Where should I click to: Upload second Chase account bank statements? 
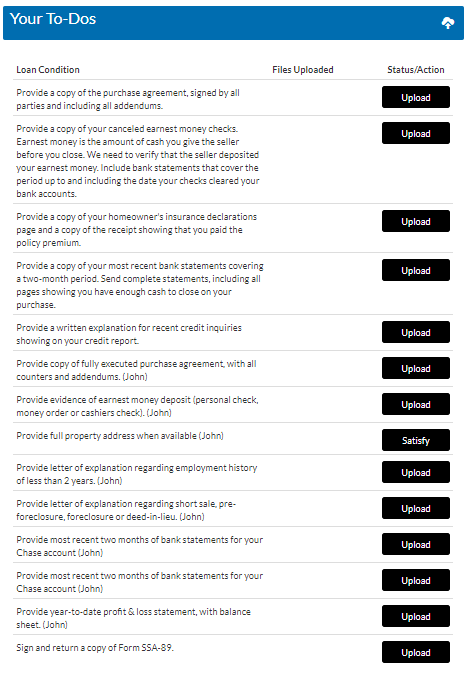pyautogui.click(x=415, y=580)
